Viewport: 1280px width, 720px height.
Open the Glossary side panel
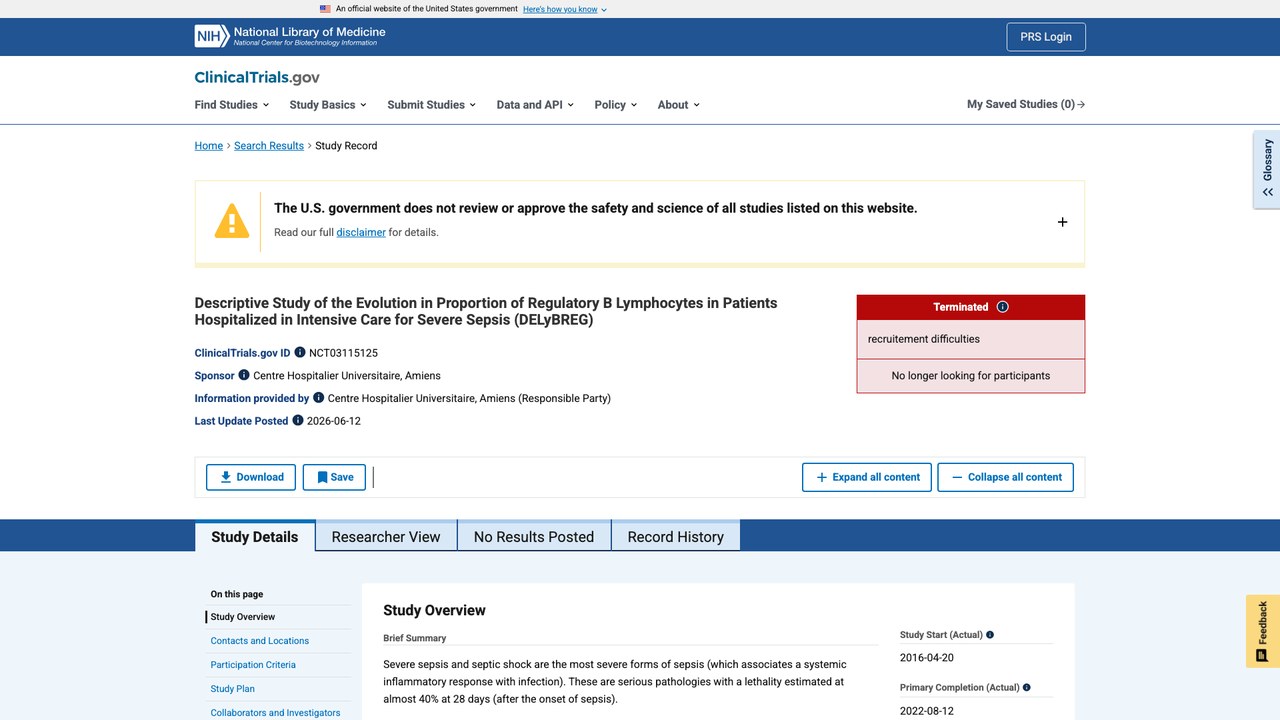point(1267,168)
